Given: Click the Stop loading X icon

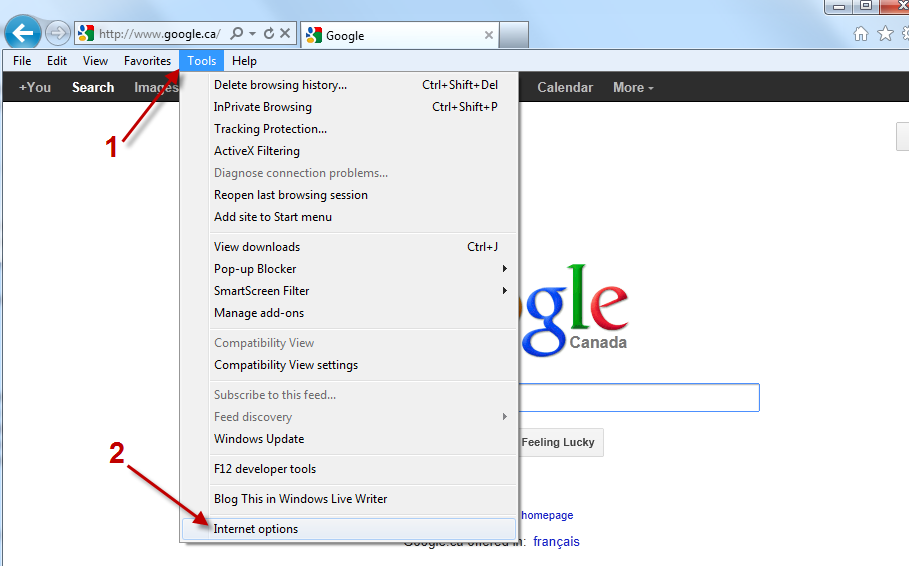Looking at the screenshot, I should (285, 33).
